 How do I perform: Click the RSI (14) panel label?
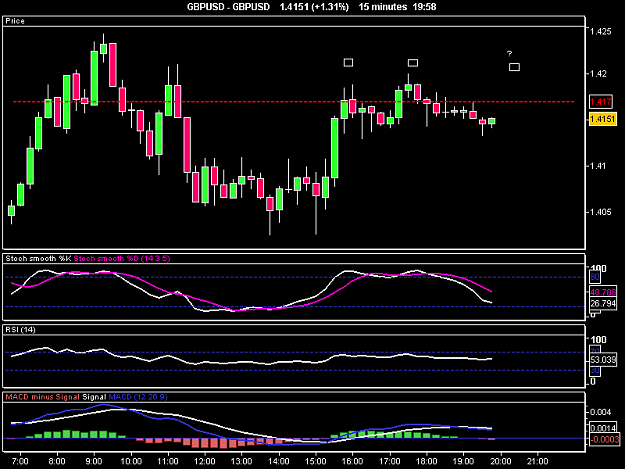coord(20,330)
